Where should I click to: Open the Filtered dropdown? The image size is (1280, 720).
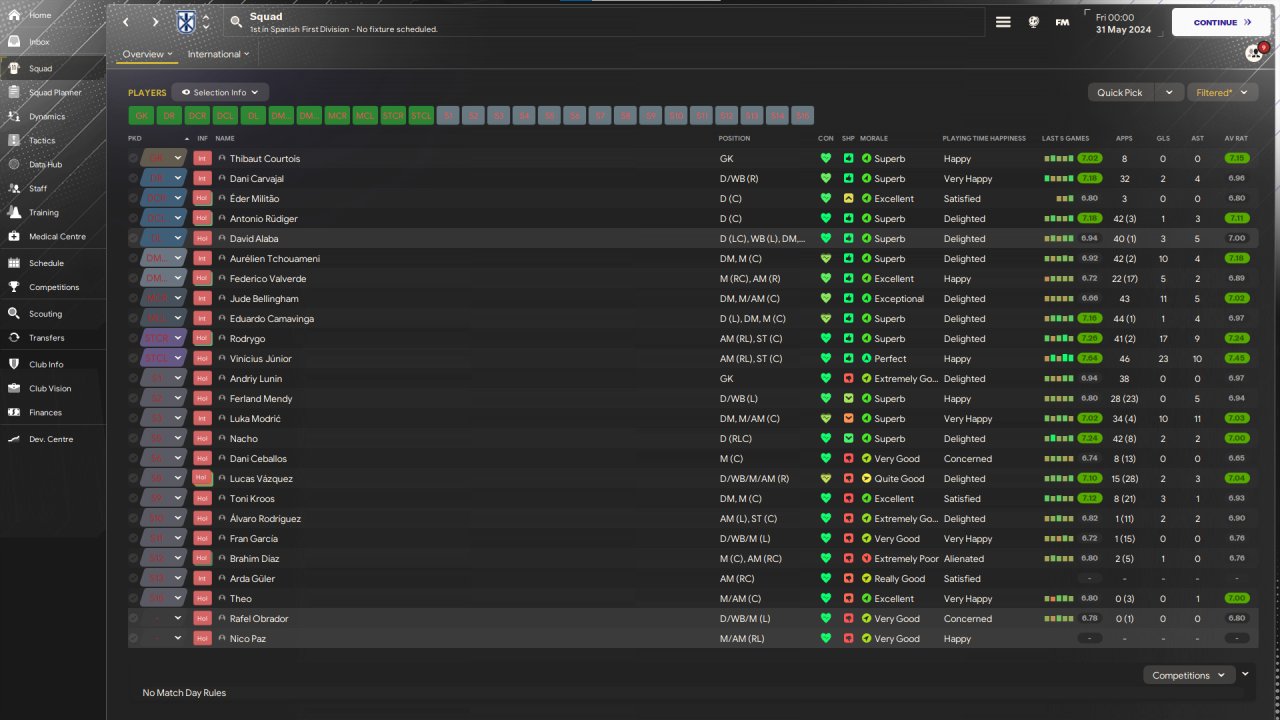pos(1222,92)
